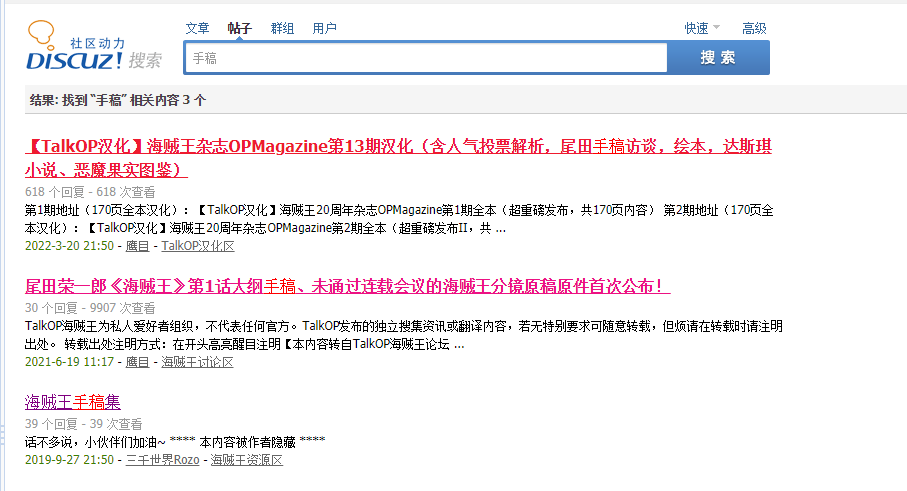Click the blue 搜索 button
907x491 pixels.
(x=718, y=58)
